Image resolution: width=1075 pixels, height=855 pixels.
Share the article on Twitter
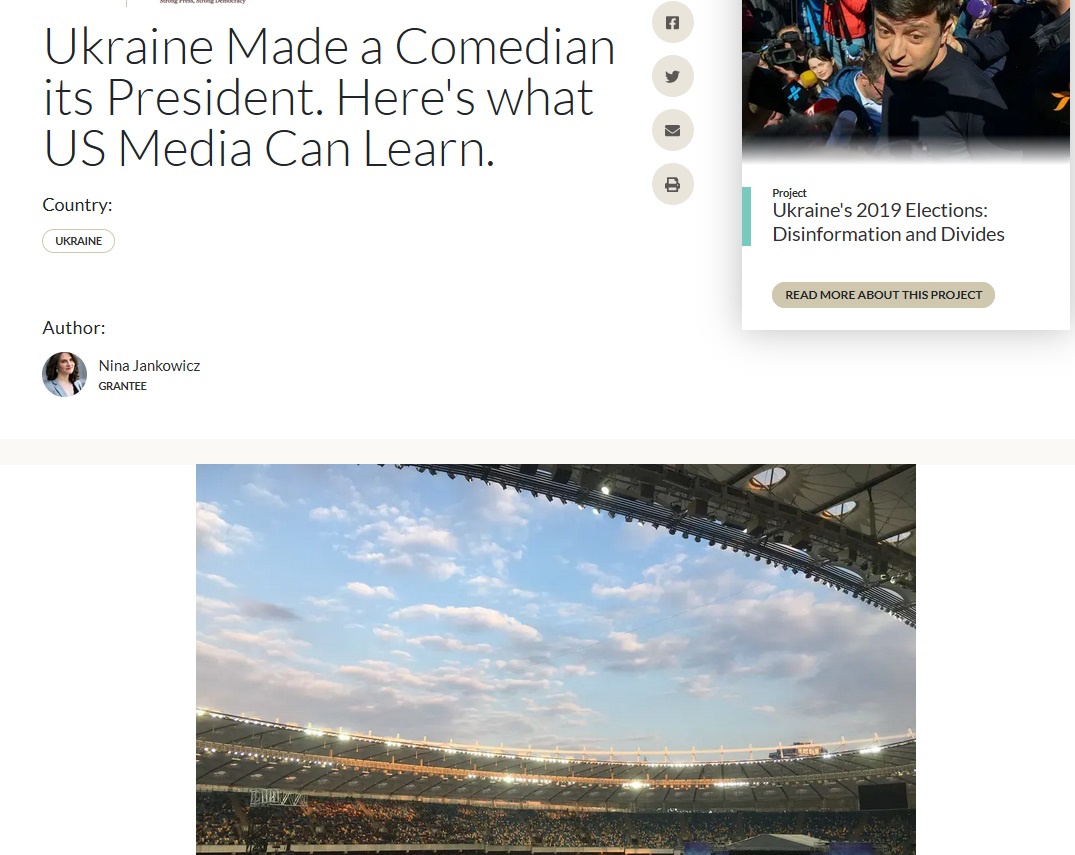point(673,76)
